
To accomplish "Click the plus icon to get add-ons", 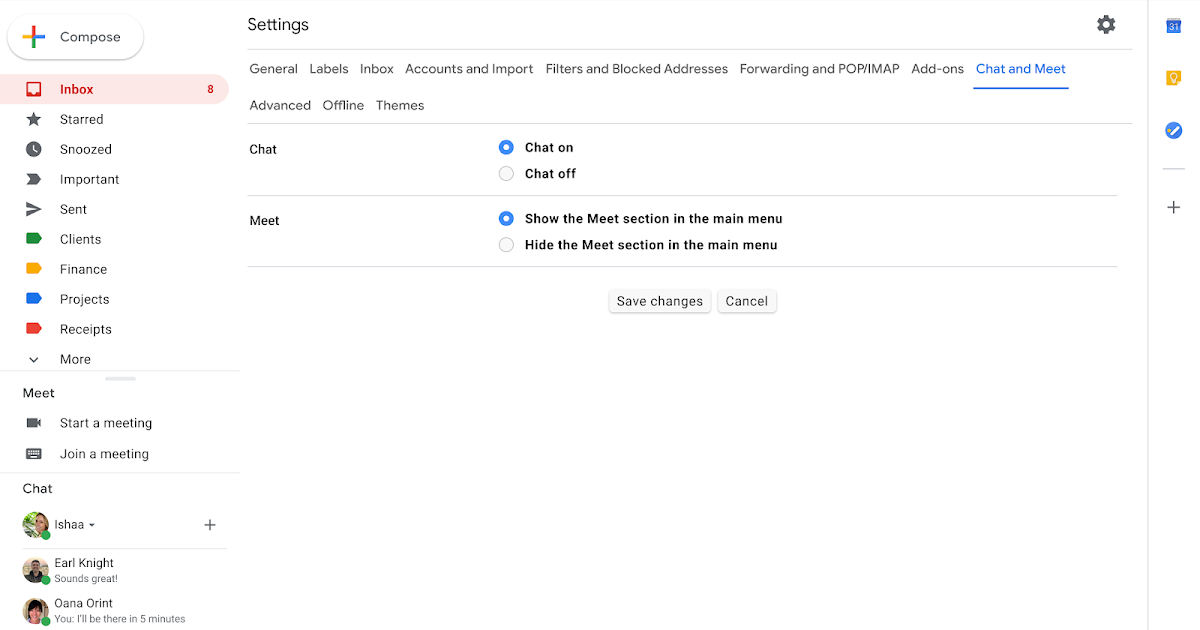I will click(x=1174, y=207).
